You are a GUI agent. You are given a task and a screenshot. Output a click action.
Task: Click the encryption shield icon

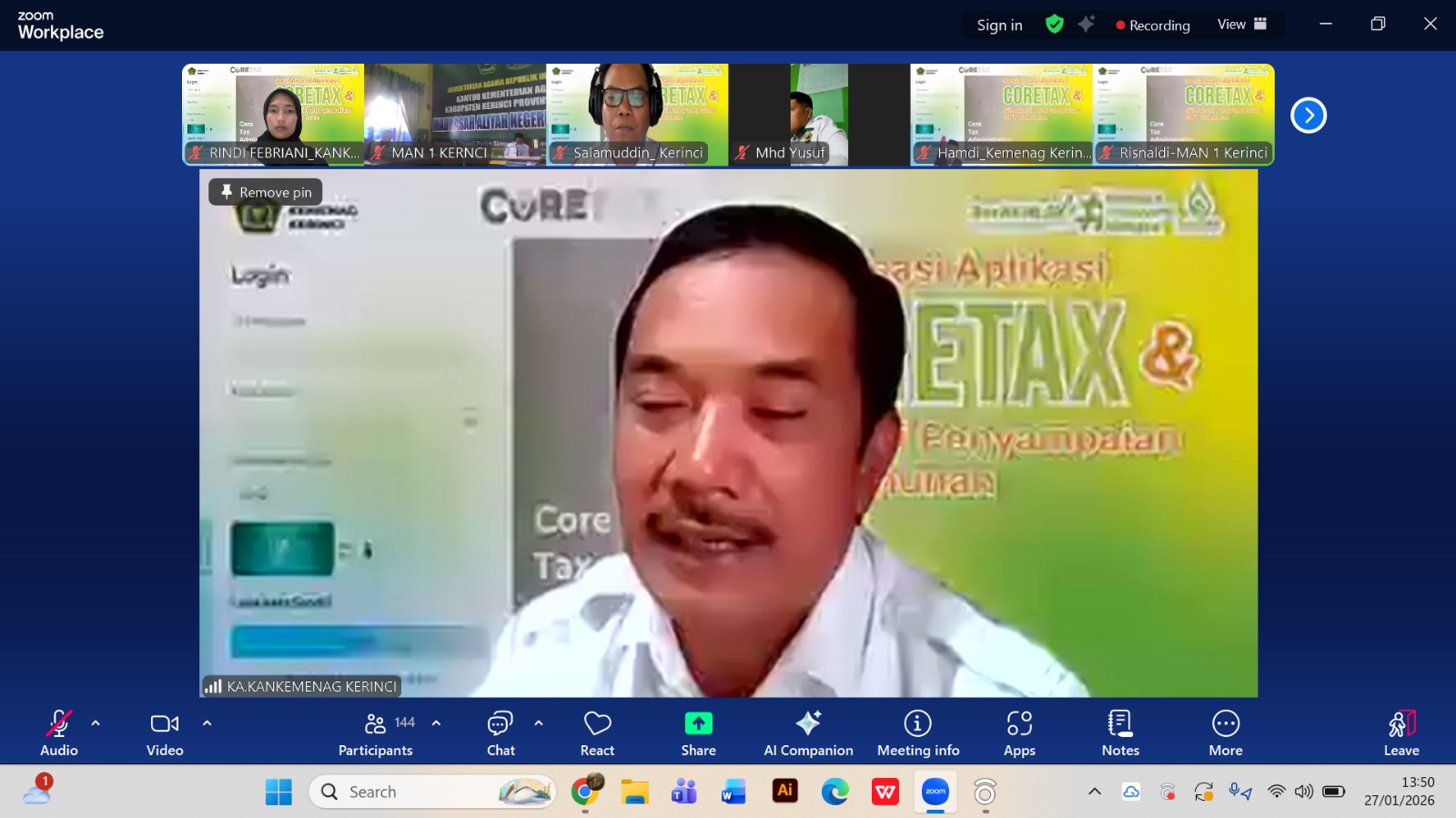(1055, 25)
